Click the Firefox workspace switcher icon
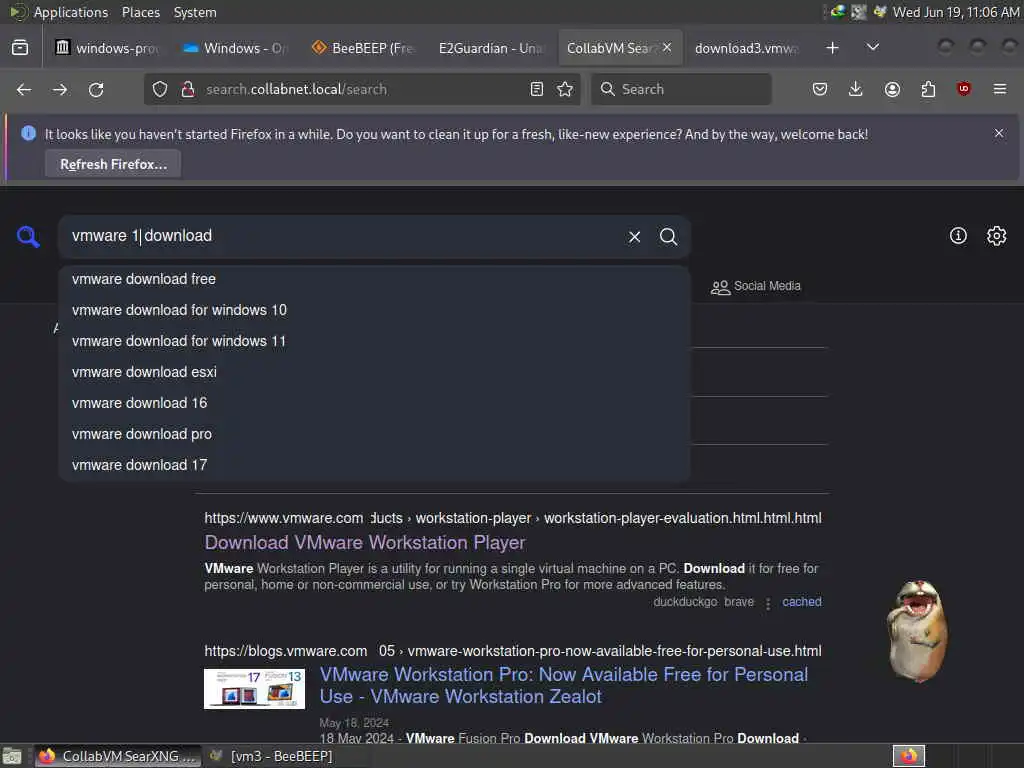The width and height of the screenshot is (1024, 768). click(909, 756)
